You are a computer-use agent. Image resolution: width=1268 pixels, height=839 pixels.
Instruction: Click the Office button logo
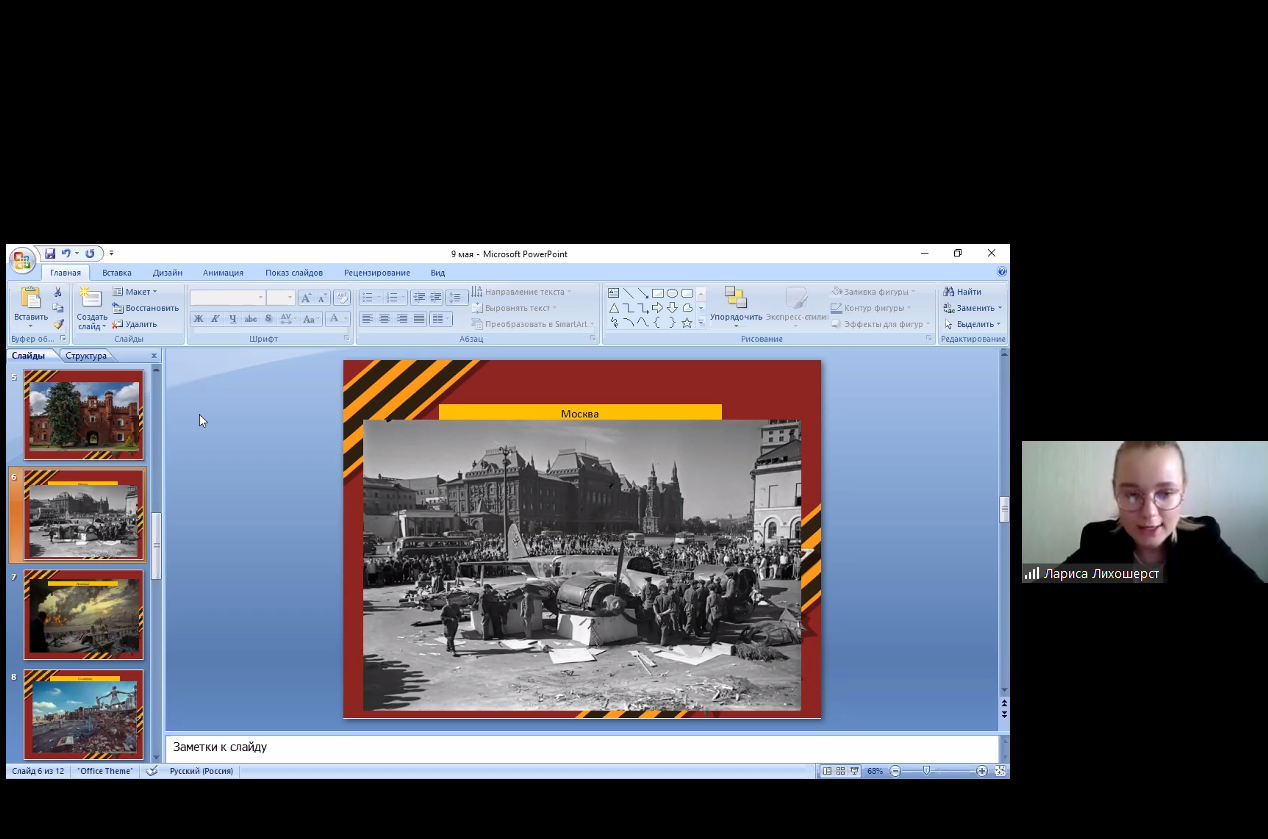[x=22, y=260]
